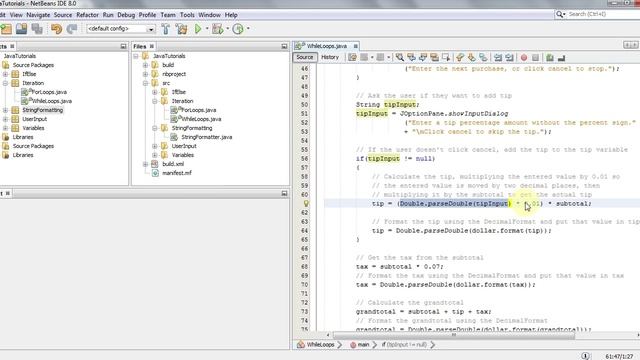The image size is (640, 360).
Task: Open the default config dropdown
Action: click(x=151, y=29)
